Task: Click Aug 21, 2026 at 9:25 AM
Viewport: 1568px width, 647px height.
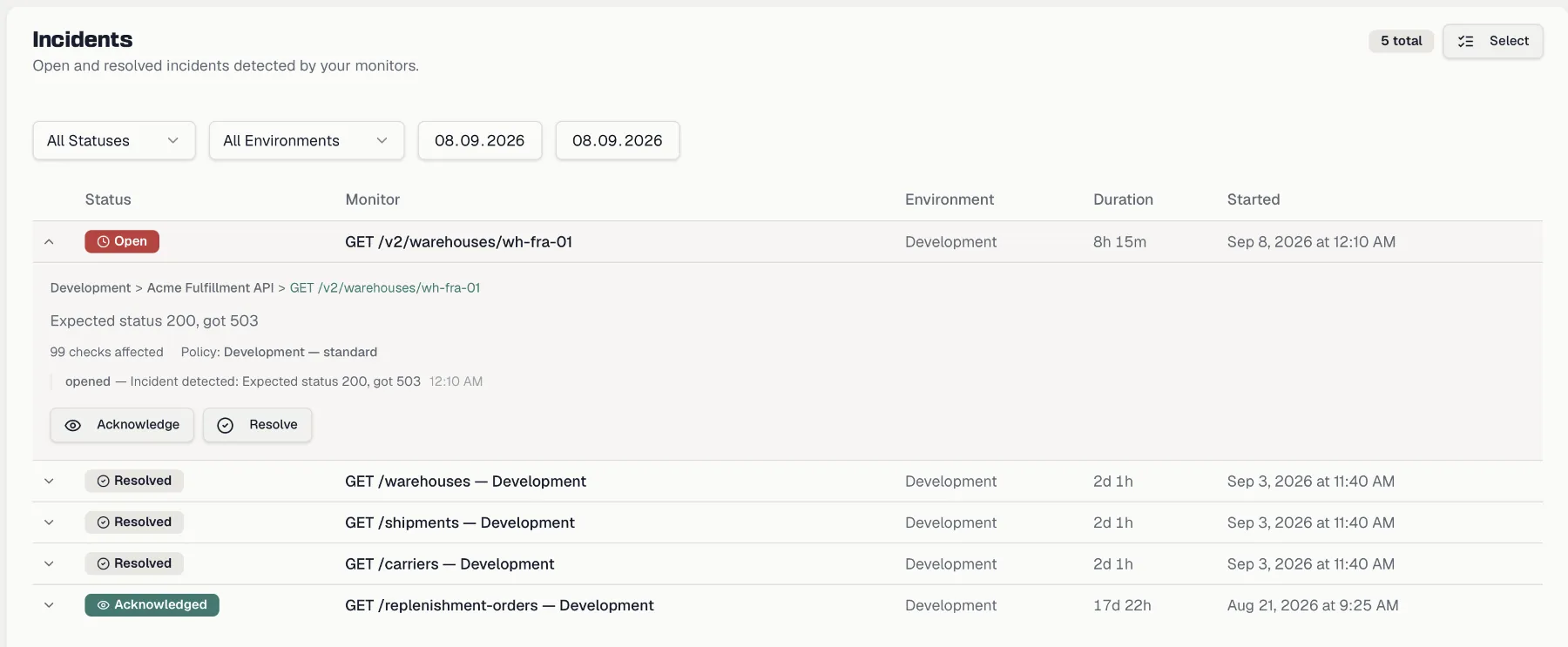Action: click(1313, 605)
